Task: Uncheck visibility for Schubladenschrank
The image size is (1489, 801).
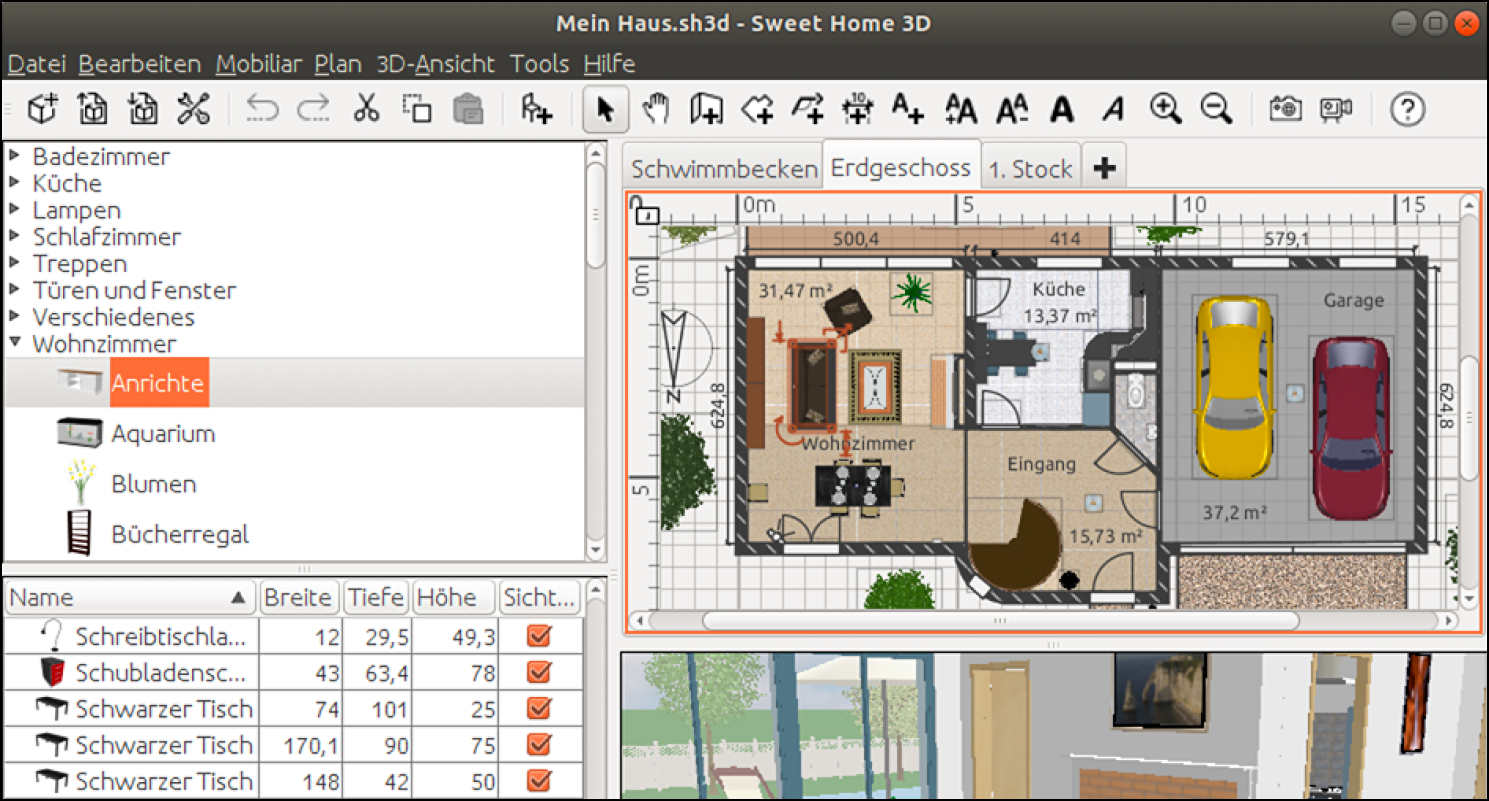Action: pos(540,672)
